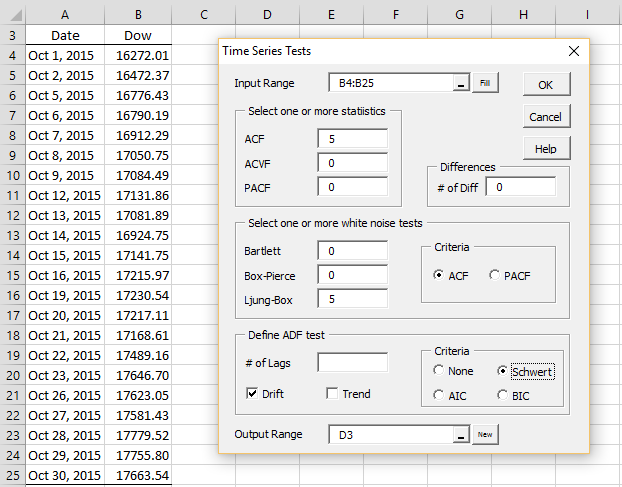Select row 14 header
This screenshot has width=622, height=487.
pos(13,255)
